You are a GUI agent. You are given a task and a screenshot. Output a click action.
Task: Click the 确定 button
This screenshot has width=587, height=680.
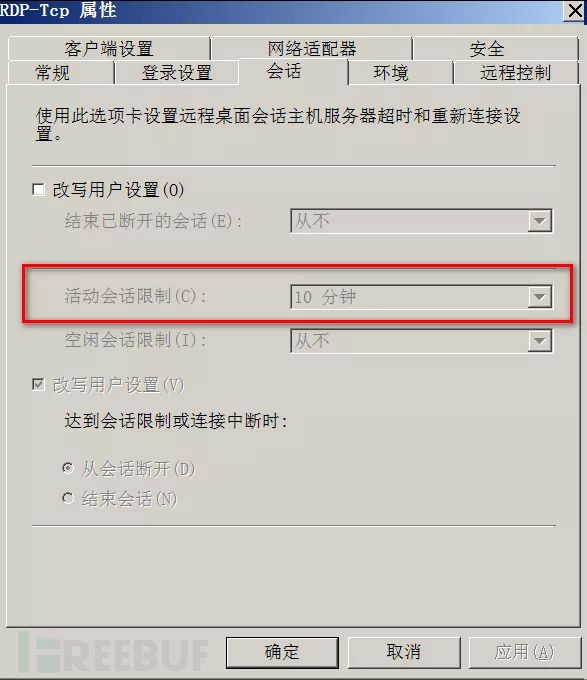(x=282, y=652)
